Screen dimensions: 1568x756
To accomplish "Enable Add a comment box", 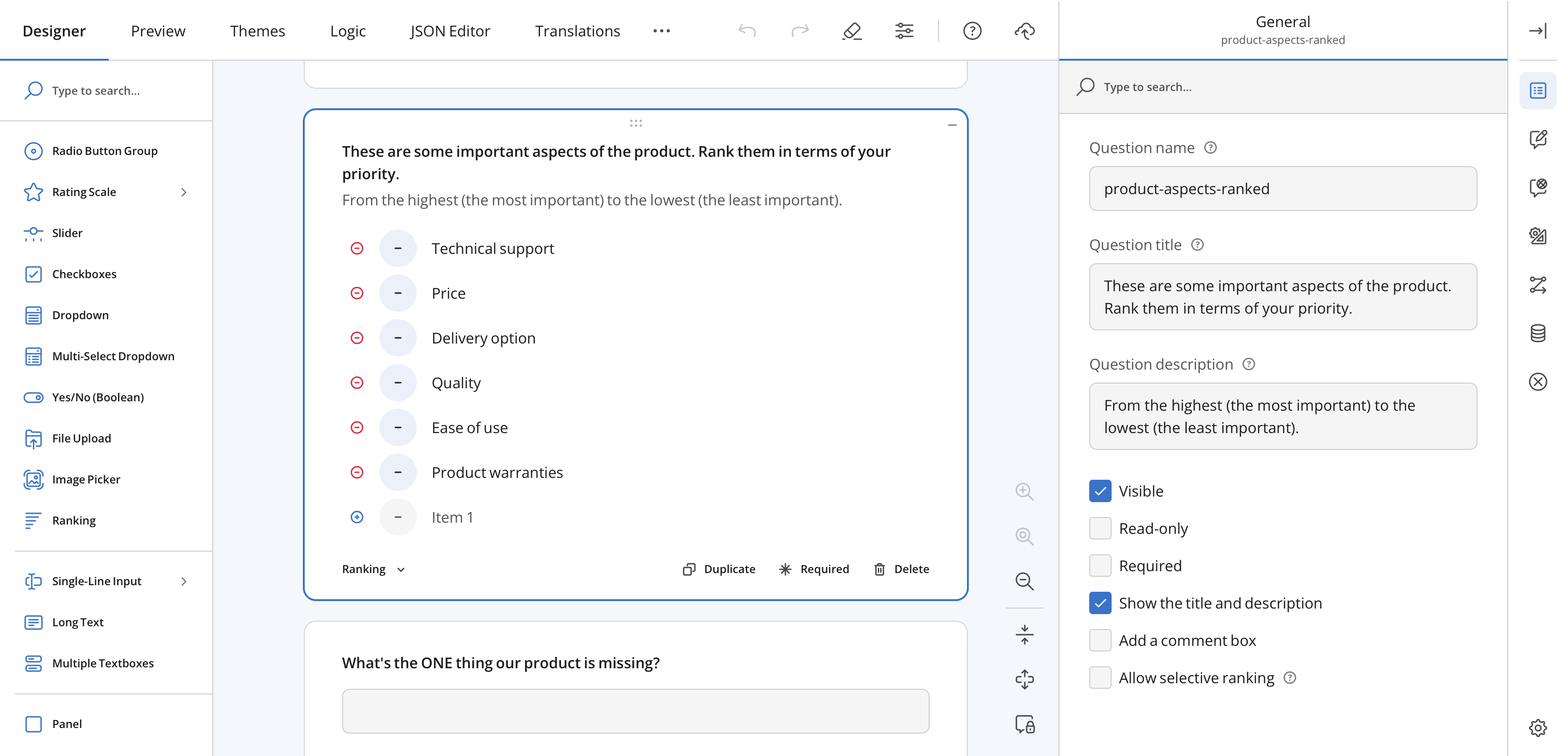I will pos(1100,640).
